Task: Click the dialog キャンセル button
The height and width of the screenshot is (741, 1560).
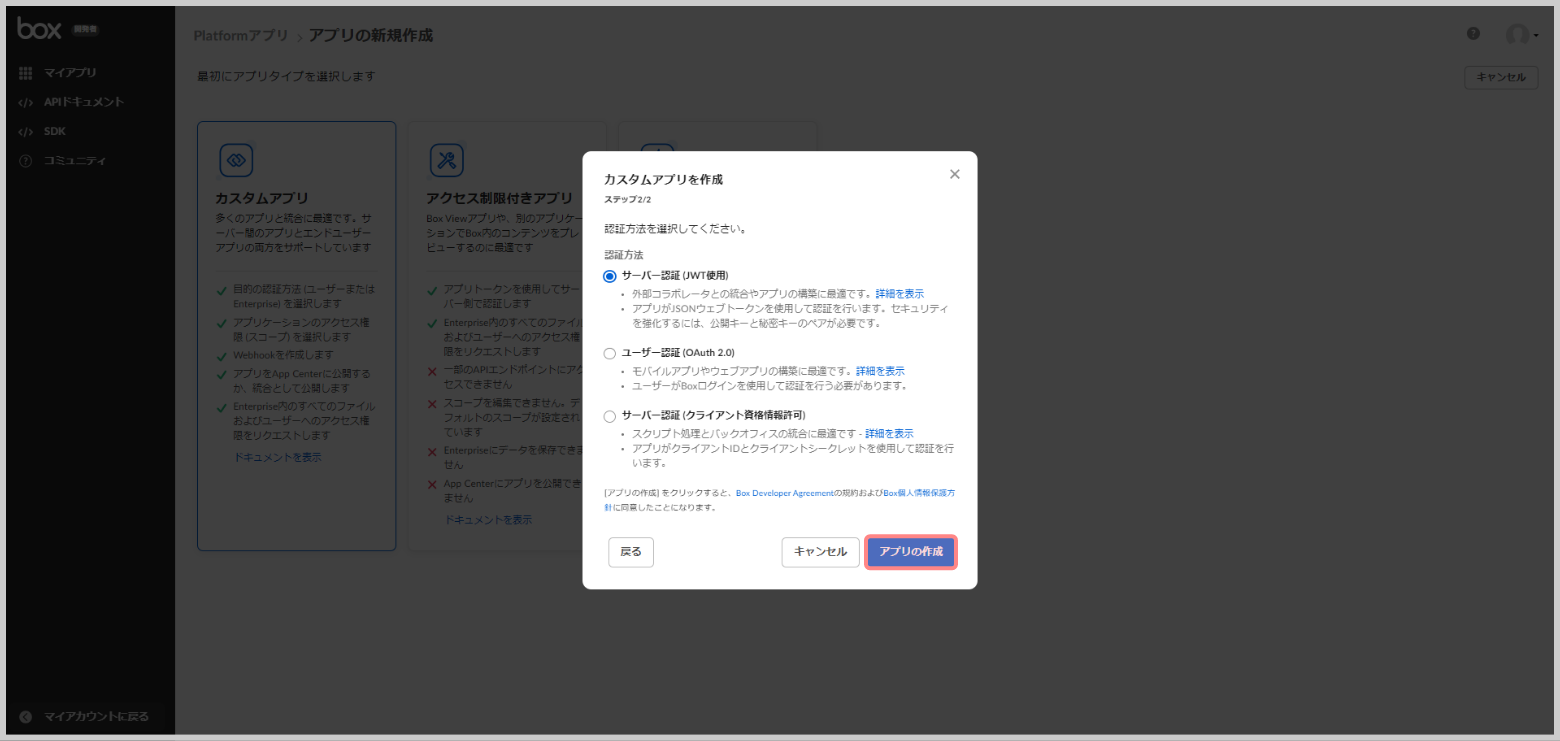Action: click(x=820, y=552)
